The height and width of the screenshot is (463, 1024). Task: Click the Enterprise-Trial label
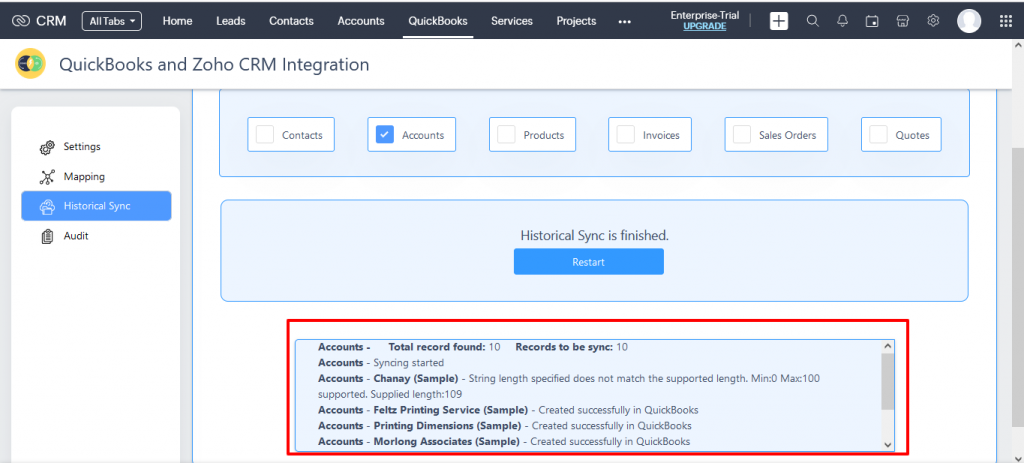click(x=705, y=15)
